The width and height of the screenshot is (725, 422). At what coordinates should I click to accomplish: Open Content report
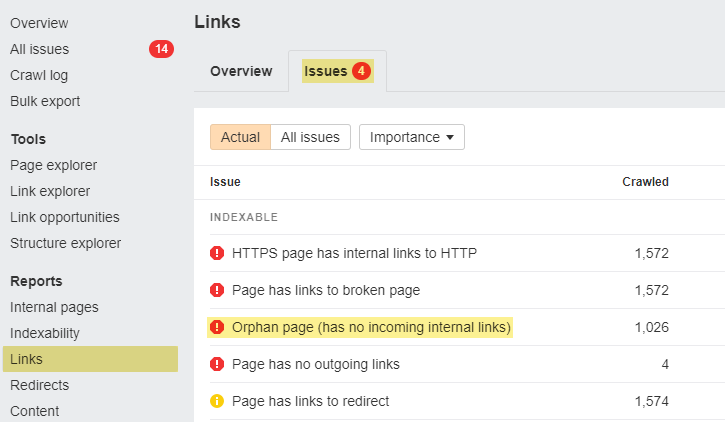click(35, 411)
